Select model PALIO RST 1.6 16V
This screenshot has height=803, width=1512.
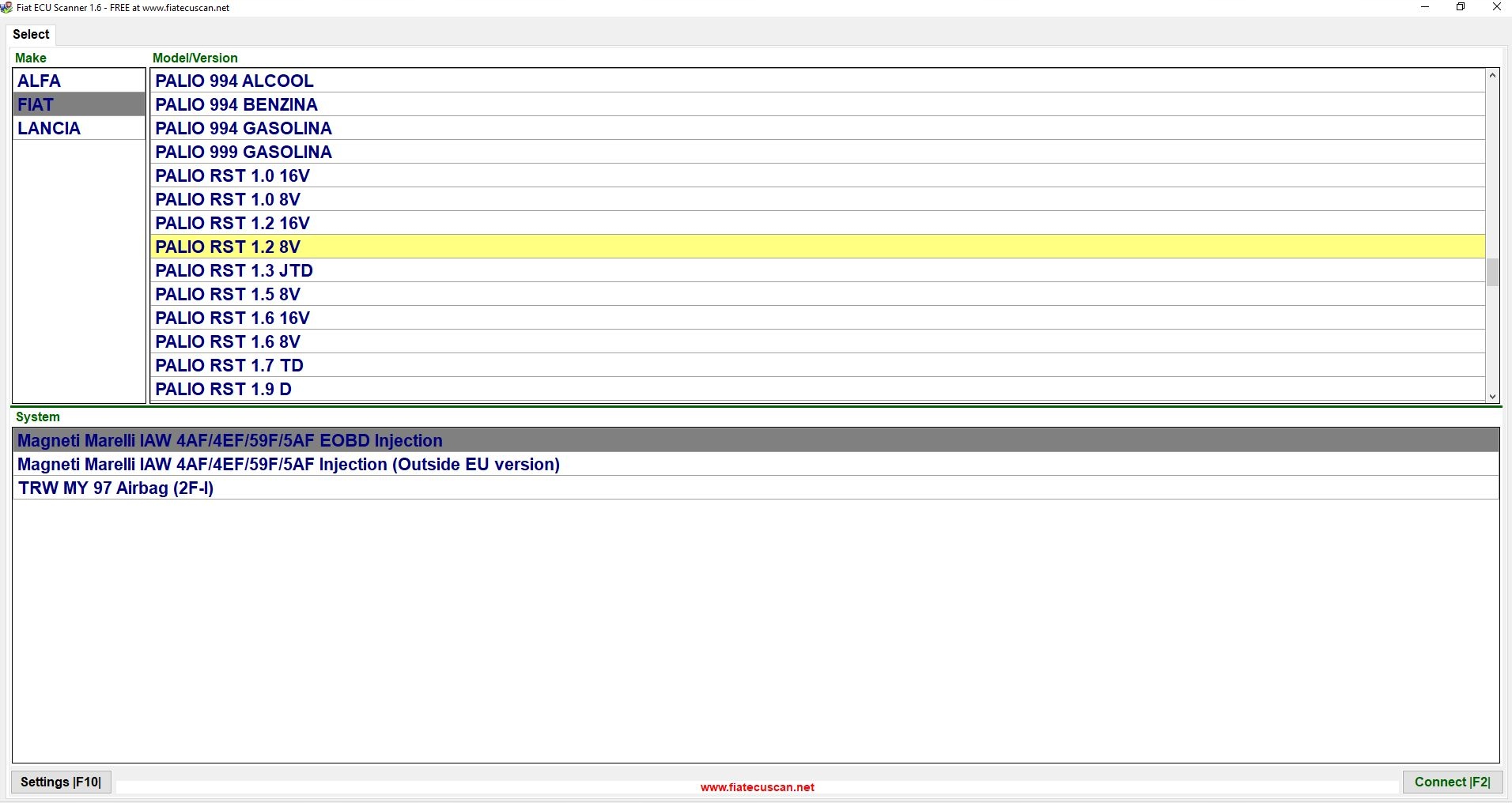[818, 318]
